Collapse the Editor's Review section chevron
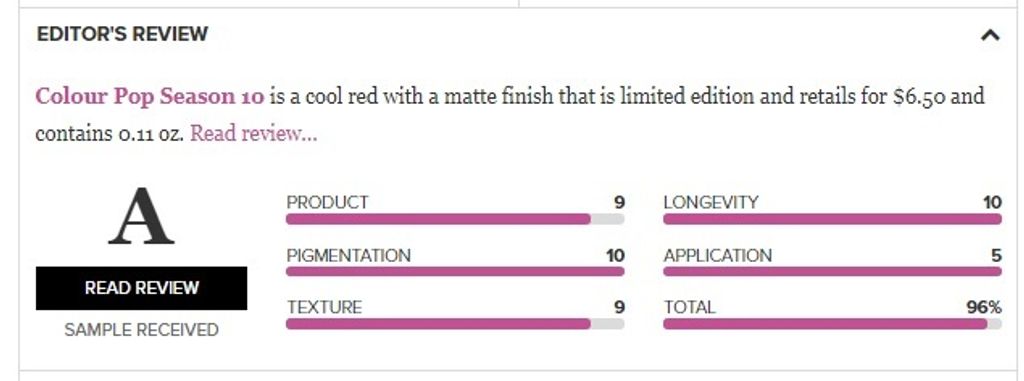The width and height of the screenshot is (1024, 381). (990, 35)
